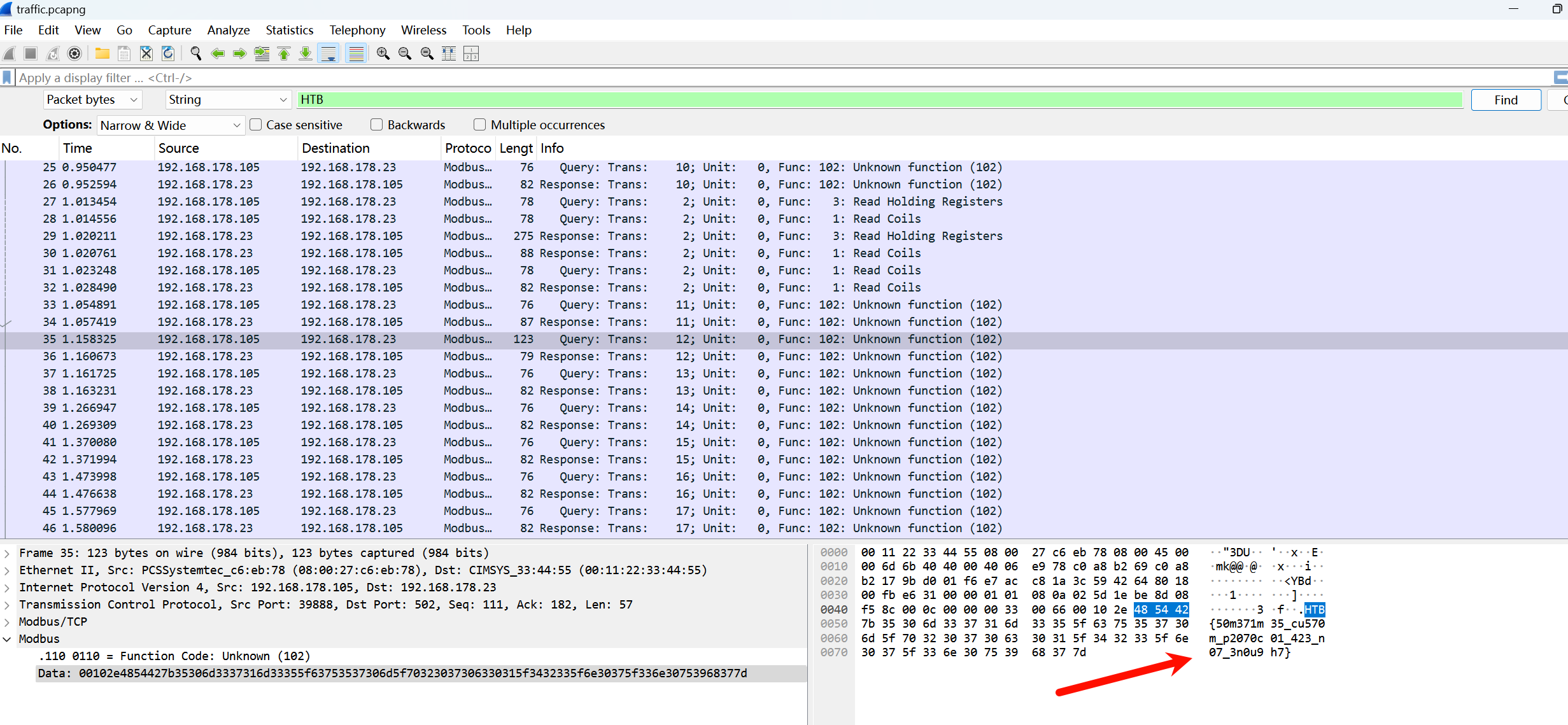Image resolution: width=1568 pixels, height=725 pixels.
Task: Click the resize columns icon
Action: point(449,53)
